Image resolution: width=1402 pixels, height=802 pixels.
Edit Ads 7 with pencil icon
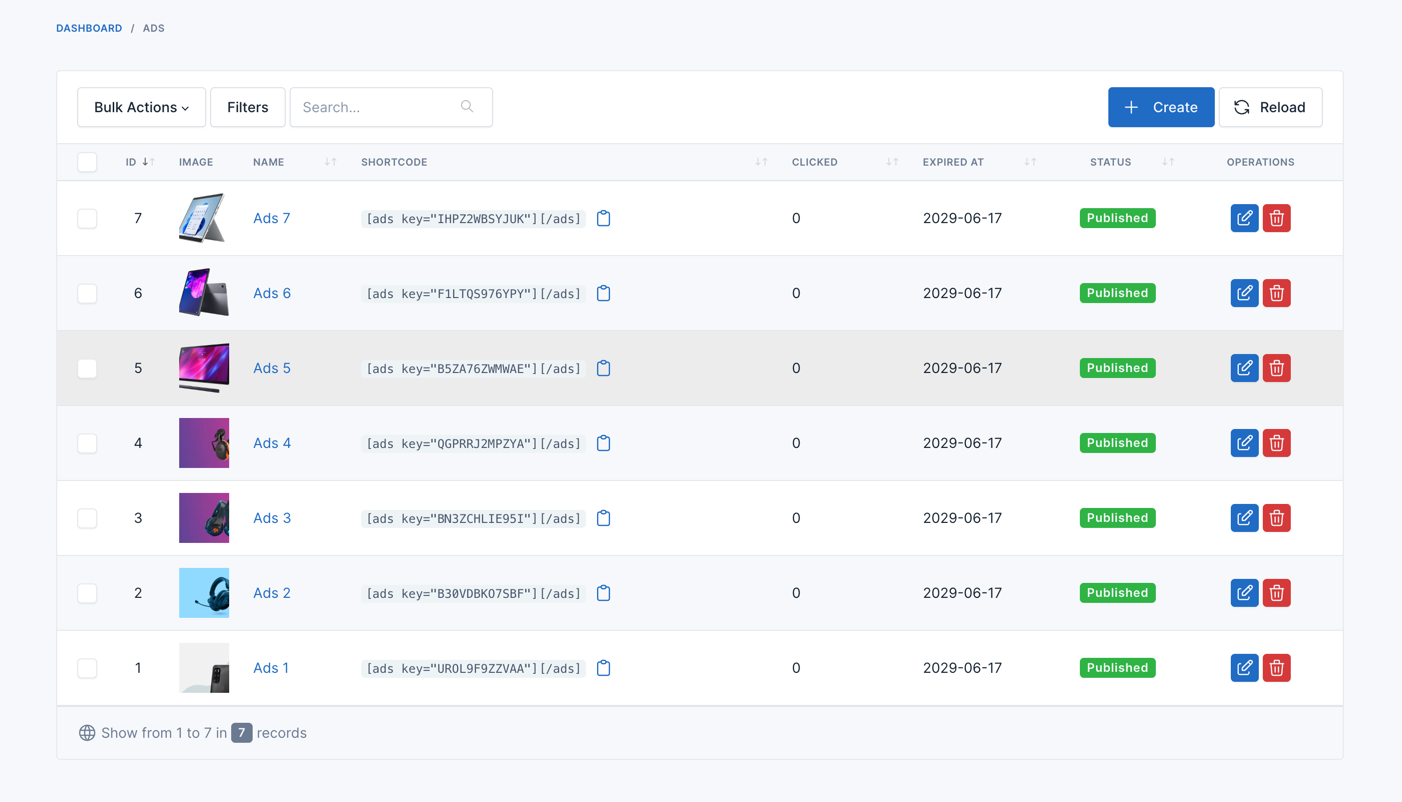tap(1244, 218)
